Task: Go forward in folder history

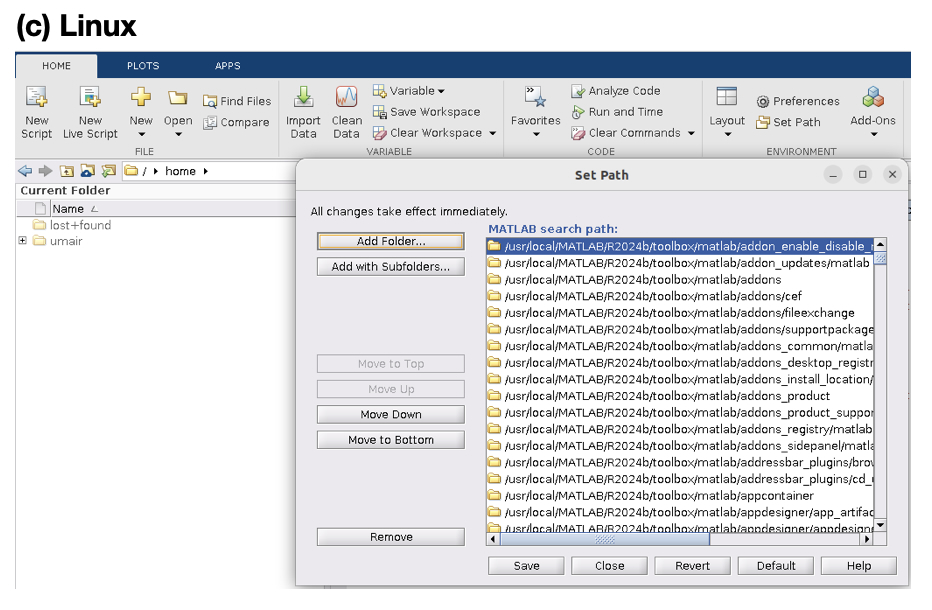Action: 45,171
